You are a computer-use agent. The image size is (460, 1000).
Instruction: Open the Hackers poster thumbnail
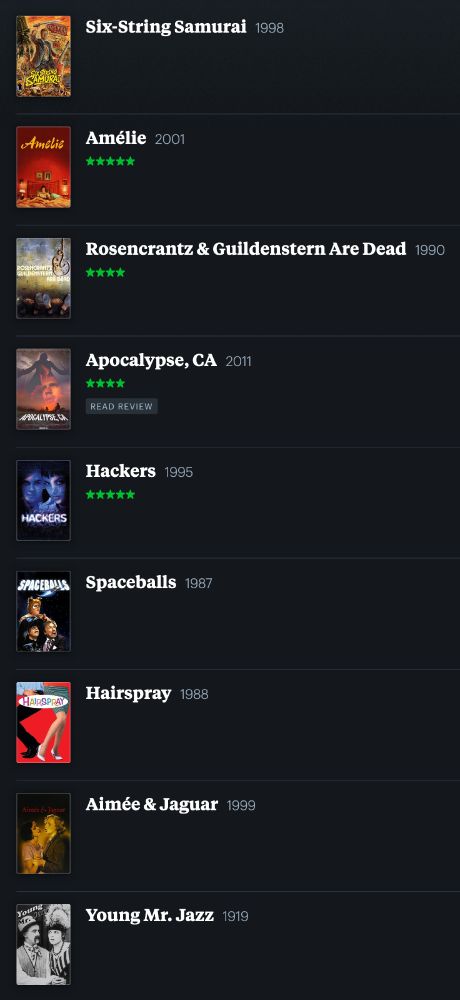click(x=43, y=500)
